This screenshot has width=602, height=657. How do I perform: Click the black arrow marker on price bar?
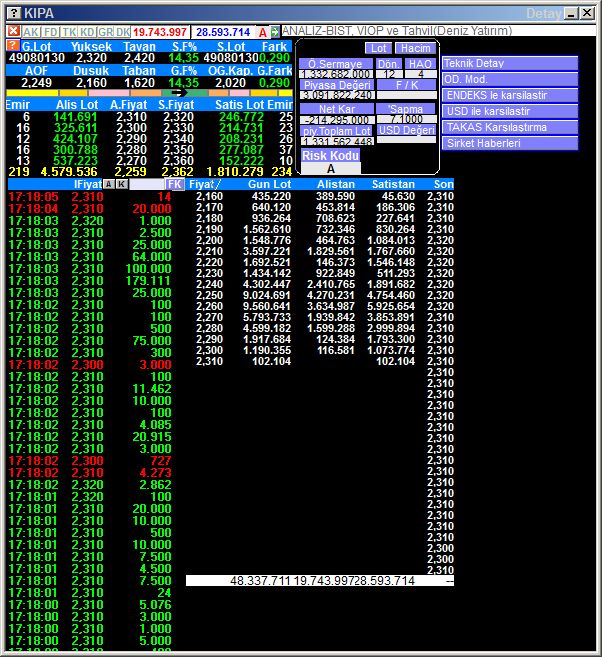tap(179, 93)
